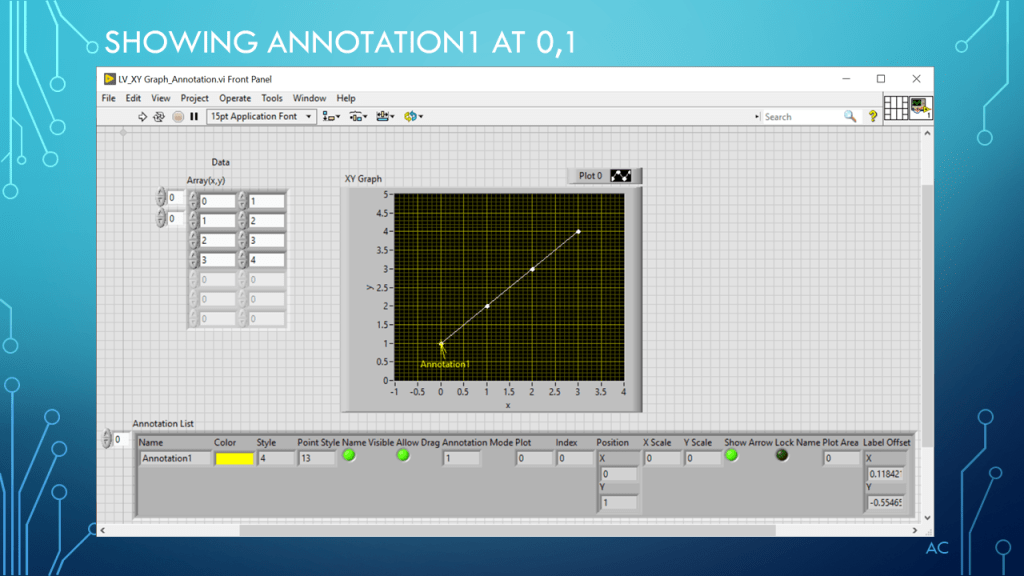Open the context help question mark

tap(872, 117)
